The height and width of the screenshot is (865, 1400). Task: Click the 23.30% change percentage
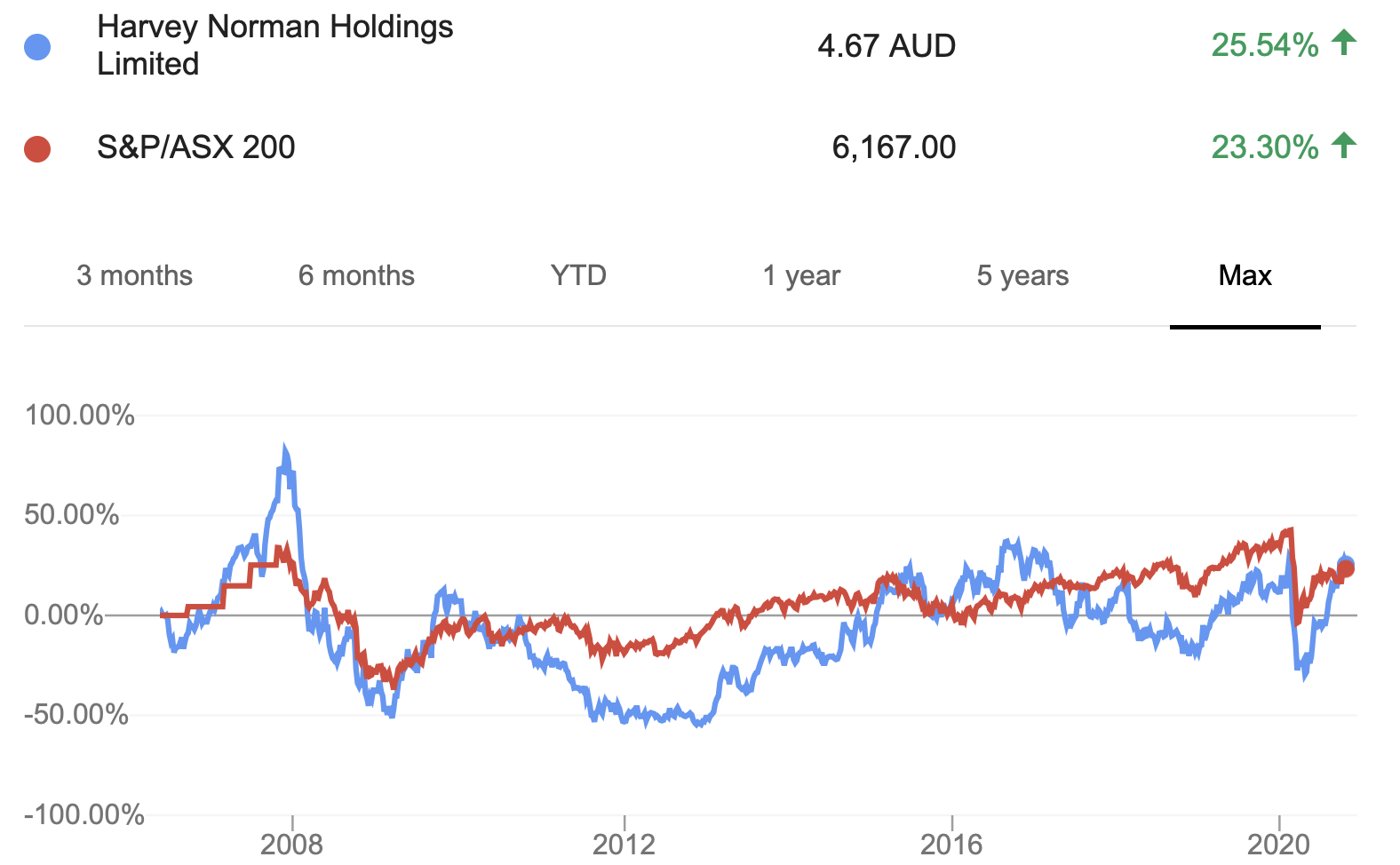[x=1264, y=147]
